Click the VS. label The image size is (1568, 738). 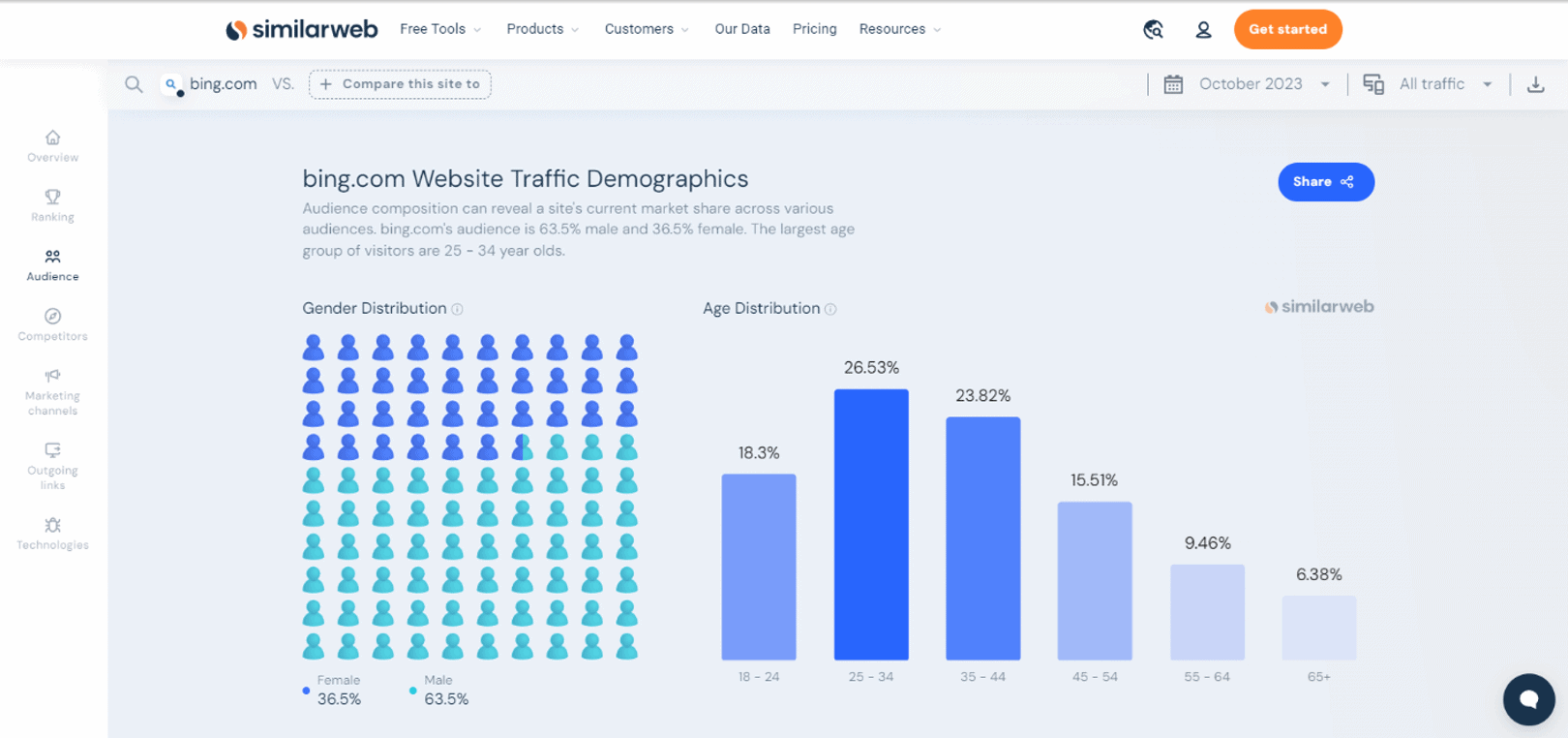point(283,84)
